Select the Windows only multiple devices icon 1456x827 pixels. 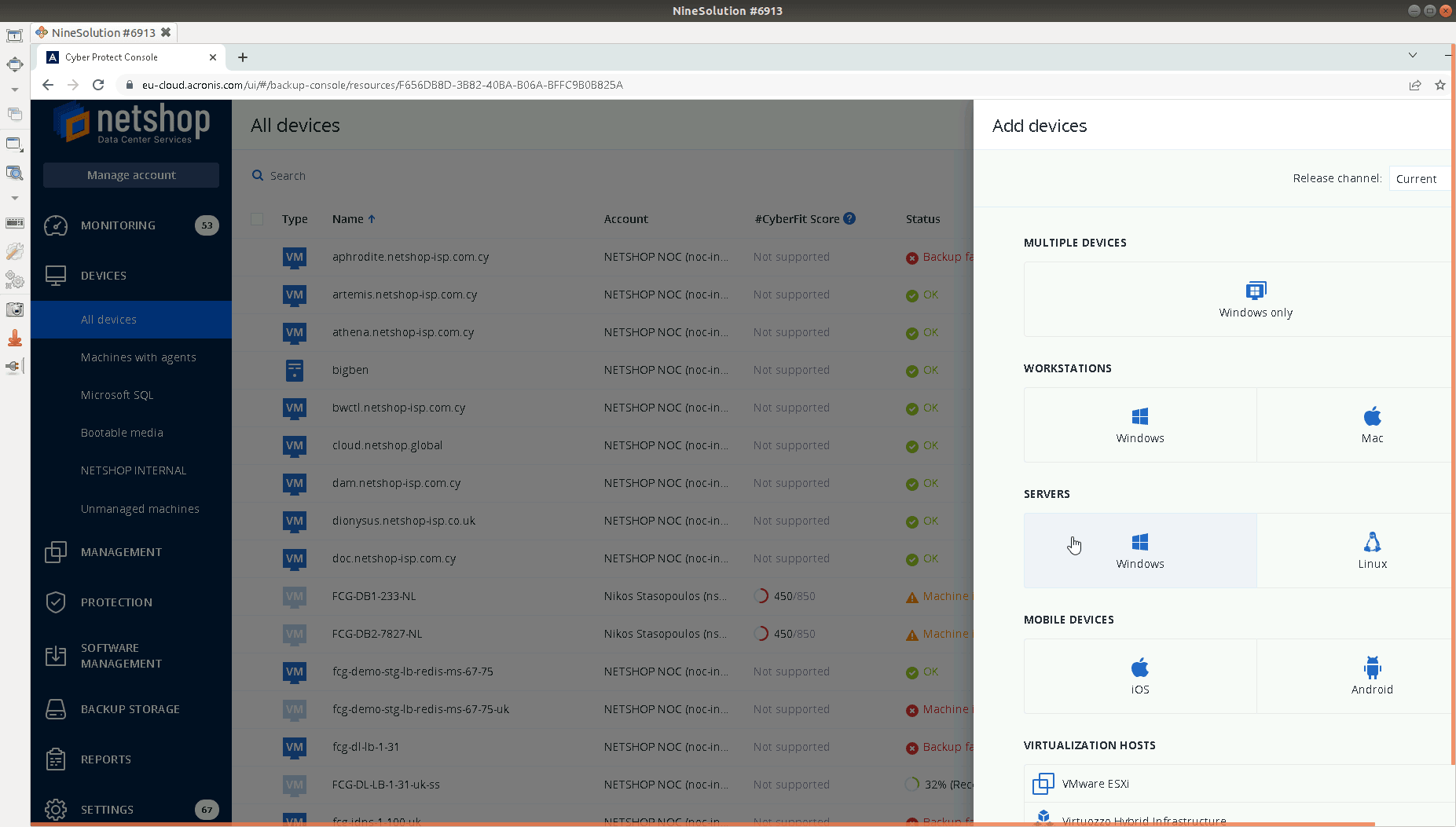click(1254, 299)
